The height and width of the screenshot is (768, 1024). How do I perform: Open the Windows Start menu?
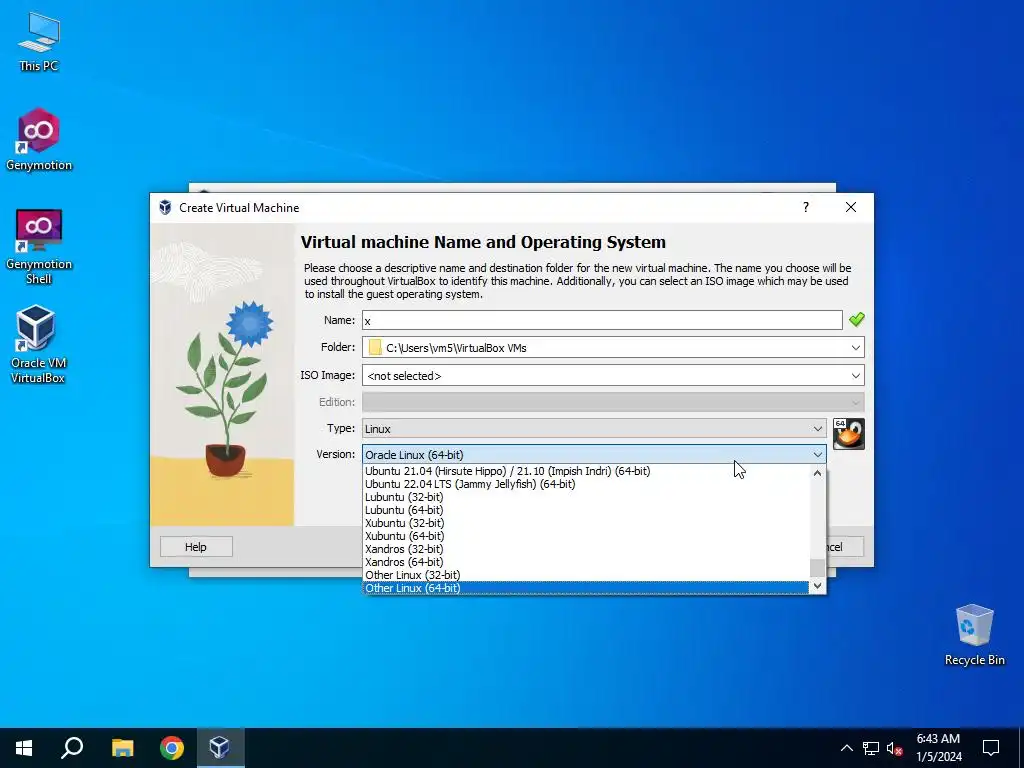tap(24, 748)
